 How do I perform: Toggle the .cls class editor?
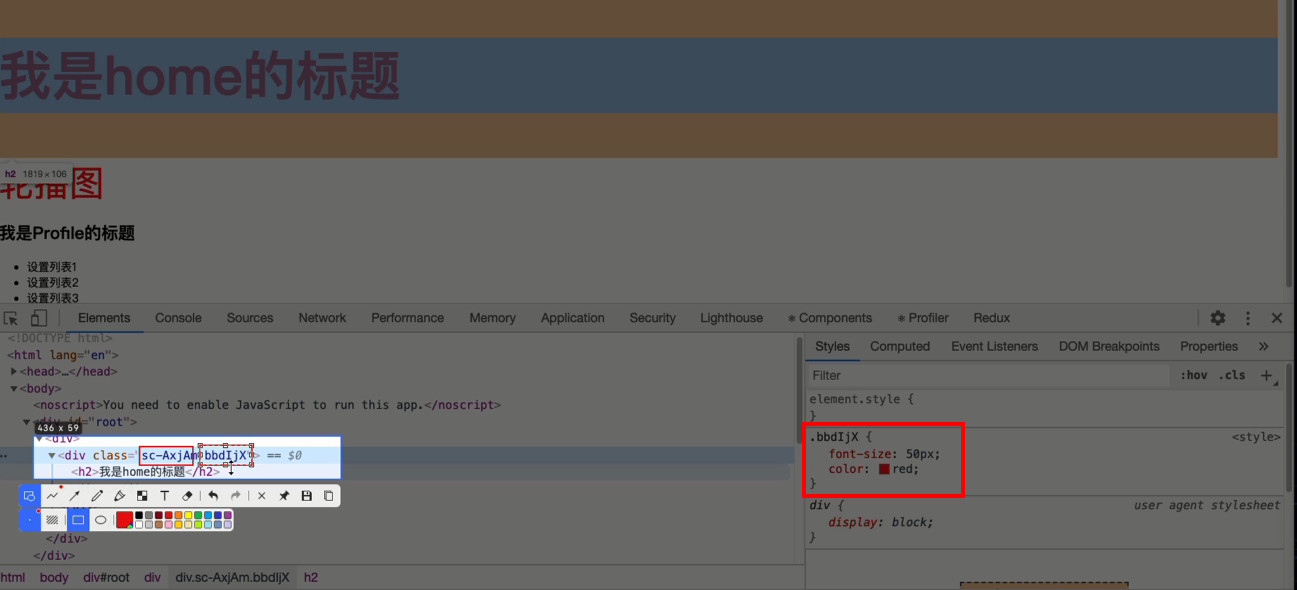1234,375
